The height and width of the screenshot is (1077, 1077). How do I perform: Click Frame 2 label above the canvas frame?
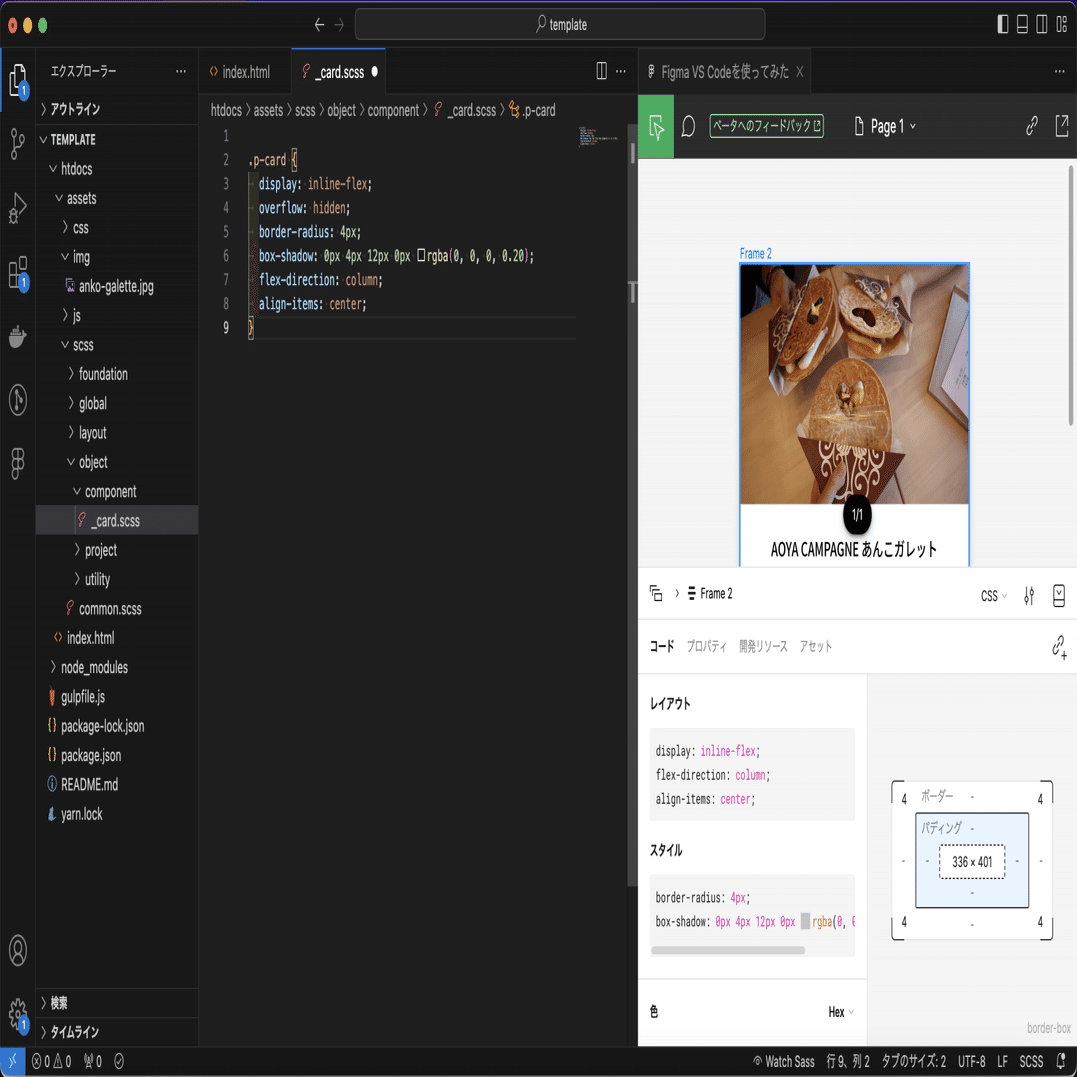pos(755,253)
